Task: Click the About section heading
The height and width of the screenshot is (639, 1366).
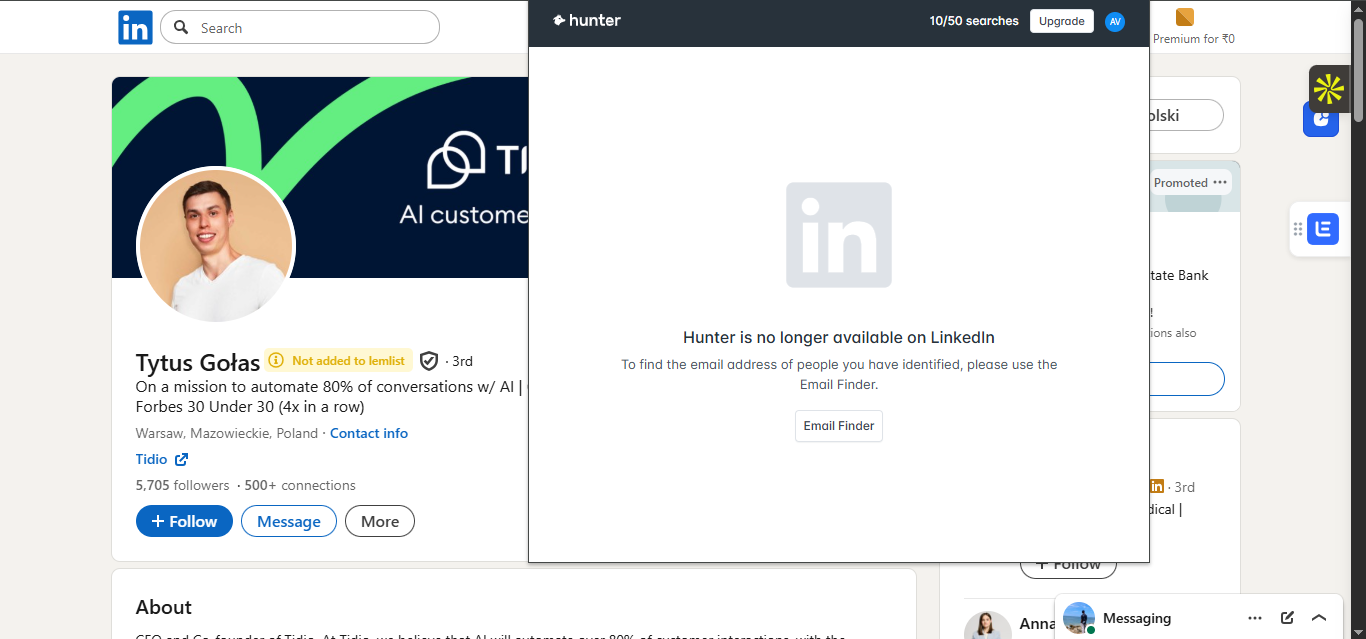Action: point(164,607)
